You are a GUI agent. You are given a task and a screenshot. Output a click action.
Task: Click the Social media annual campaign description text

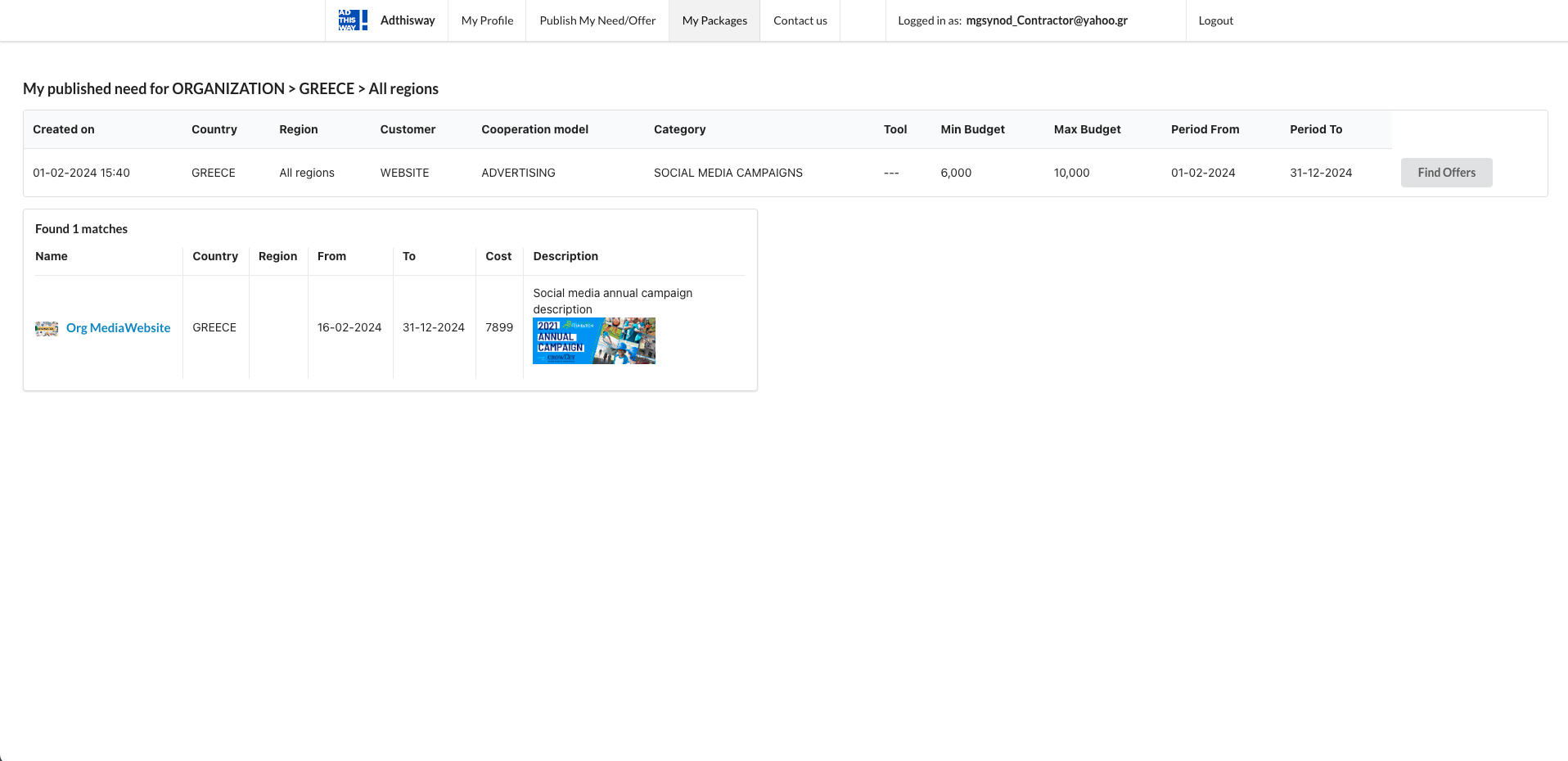pyautogui.click(x=612, y=301)
